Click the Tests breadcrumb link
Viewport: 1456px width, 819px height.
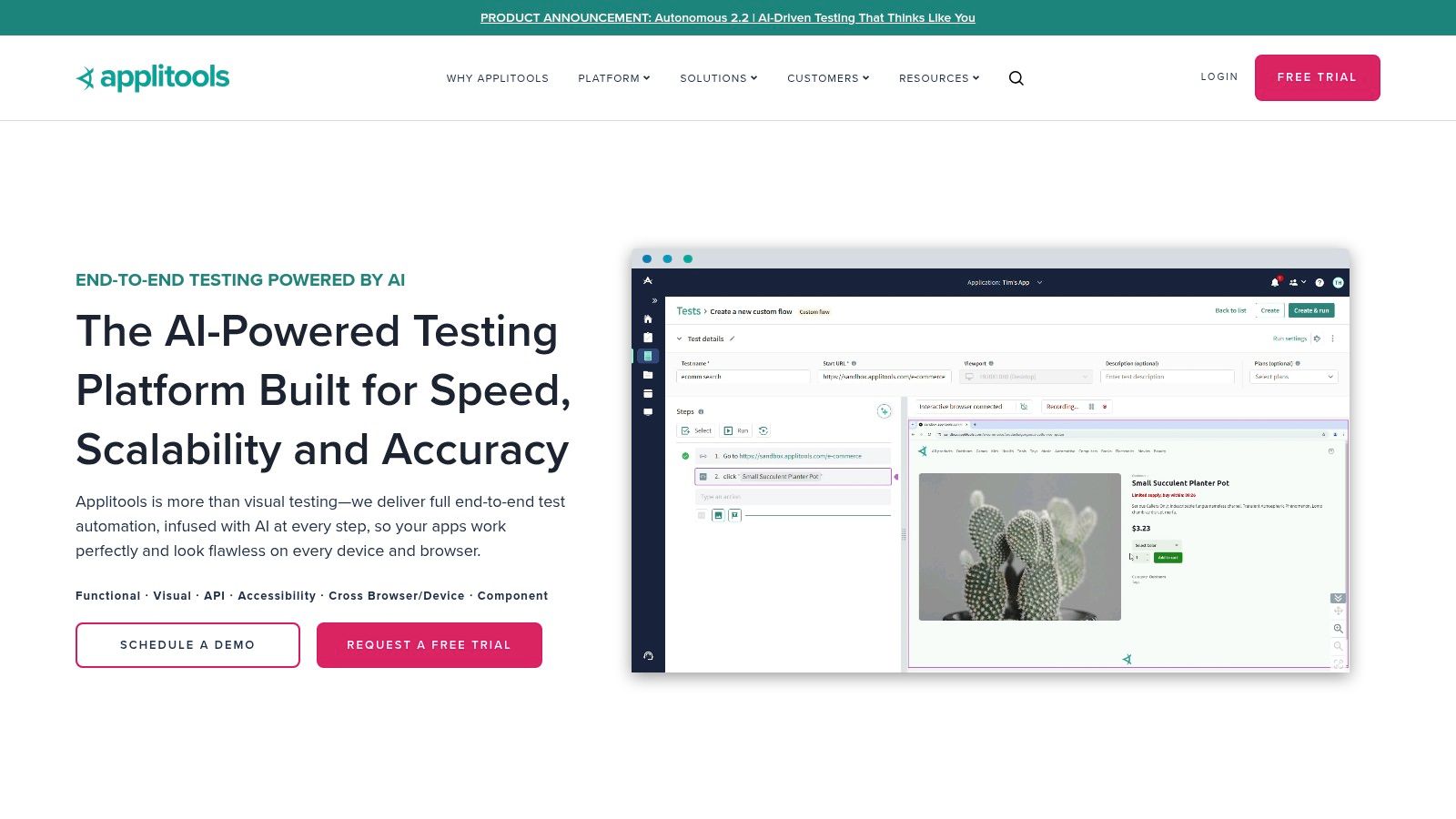(x=689, y=311)
